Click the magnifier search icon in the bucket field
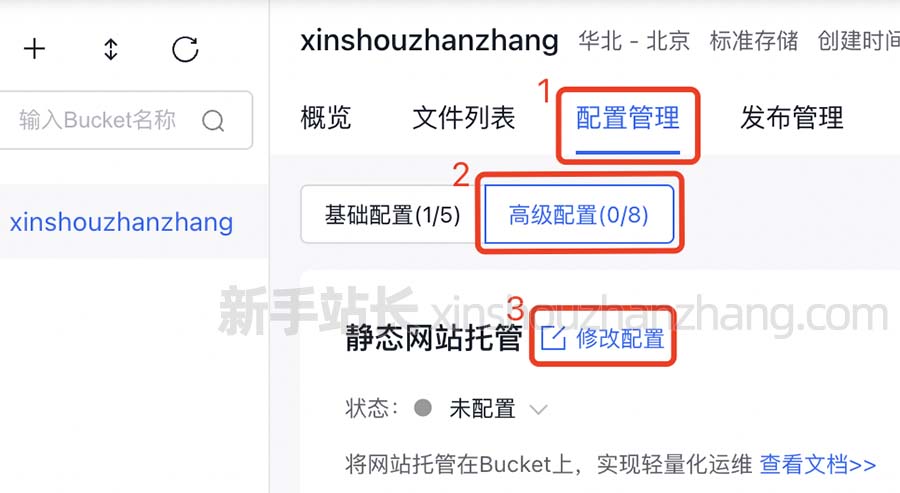This screenshot has height=493, width=900. (213, 121)
